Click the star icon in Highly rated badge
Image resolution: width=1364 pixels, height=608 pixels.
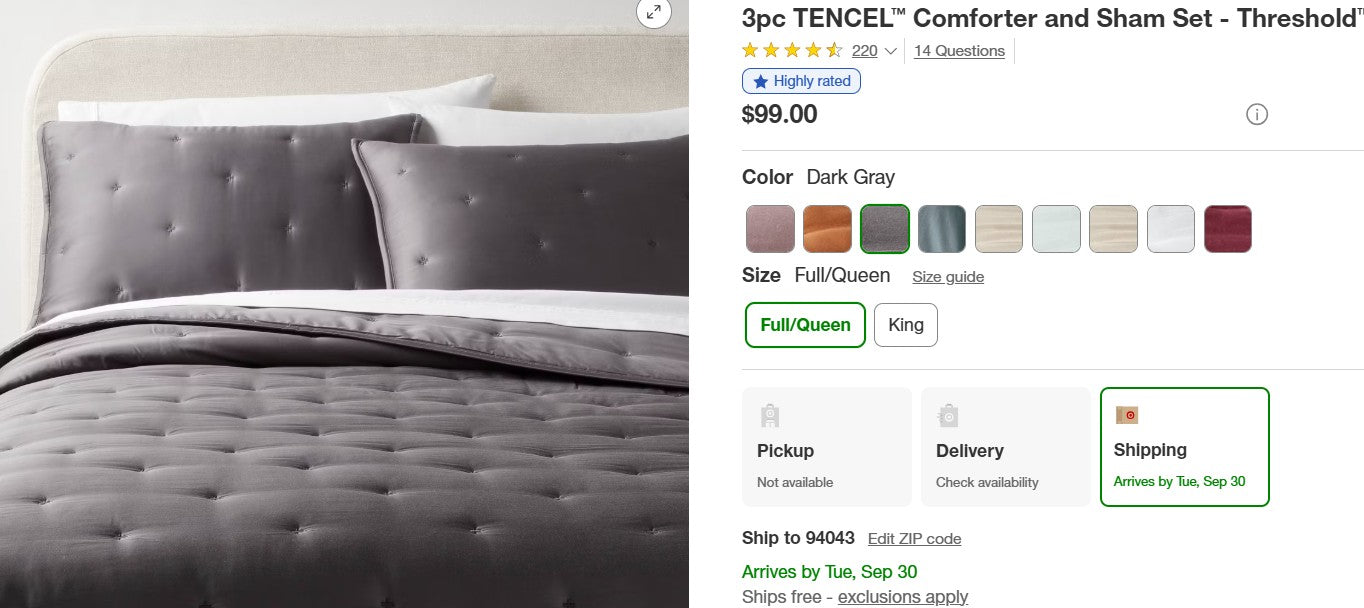760,81
